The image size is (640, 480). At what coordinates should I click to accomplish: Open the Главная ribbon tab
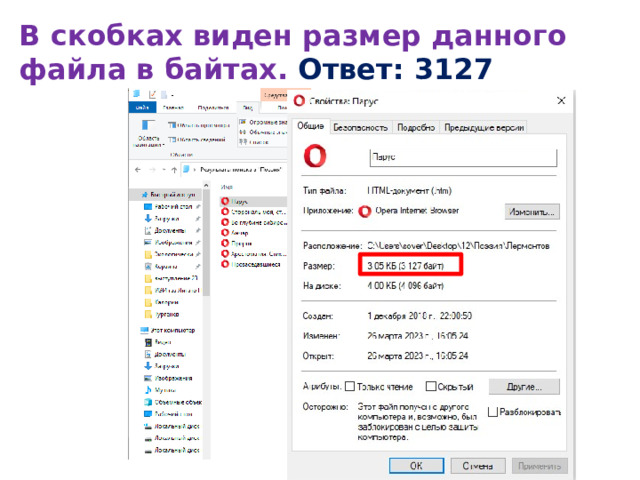[x=173, y=107]
